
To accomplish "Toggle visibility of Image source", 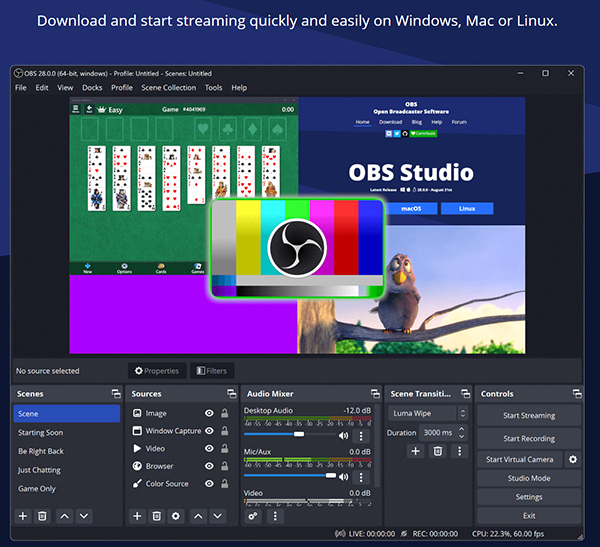I will click(209, 413).
